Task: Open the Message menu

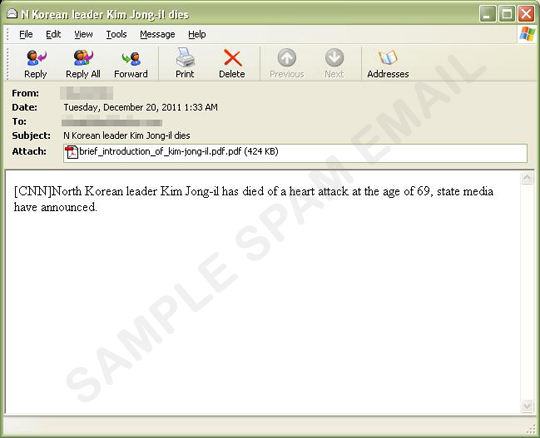Action: point(157,34)
